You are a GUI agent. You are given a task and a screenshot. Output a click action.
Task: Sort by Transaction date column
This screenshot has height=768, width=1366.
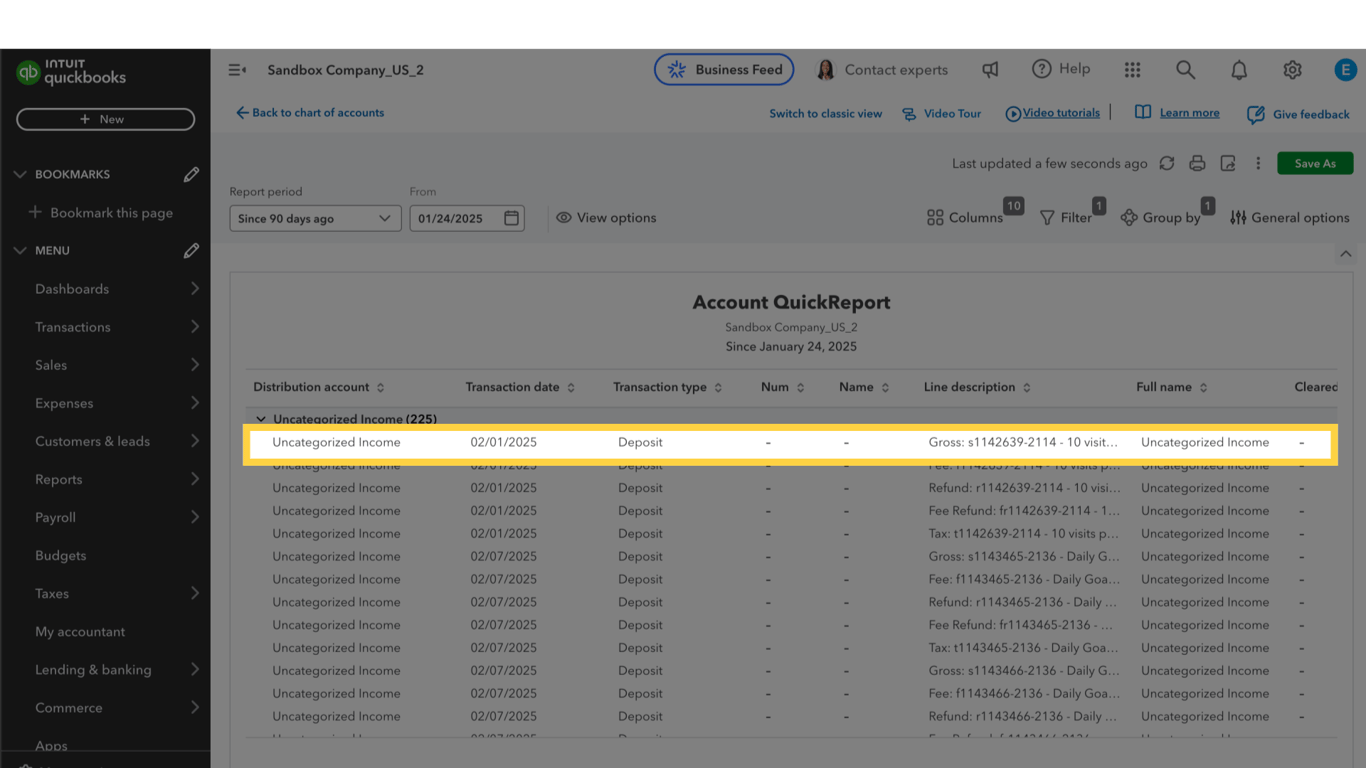point(570,387)
